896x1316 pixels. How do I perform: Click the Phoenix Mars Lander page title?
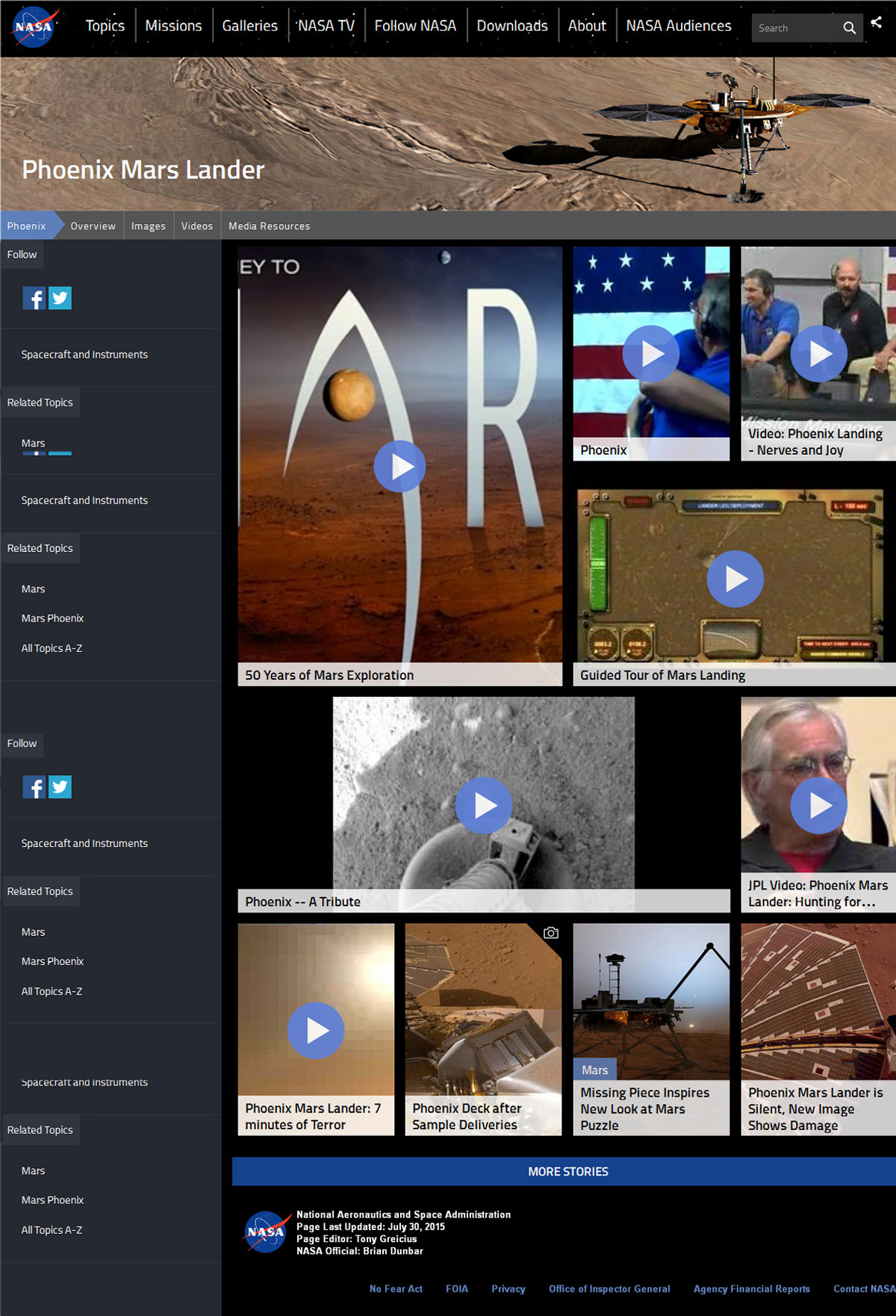coord(143,170)
